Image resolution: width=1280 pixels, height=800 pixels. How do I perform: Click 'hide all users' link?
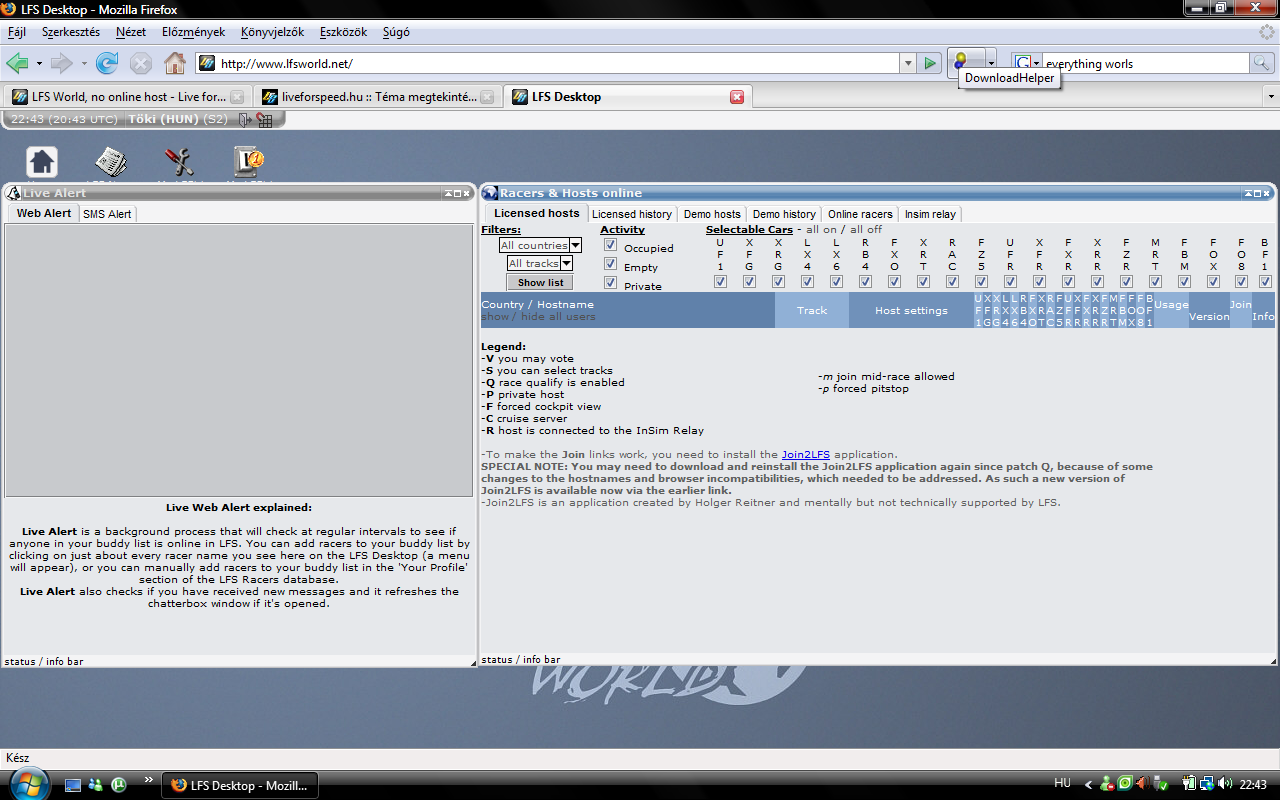[558, 317]
